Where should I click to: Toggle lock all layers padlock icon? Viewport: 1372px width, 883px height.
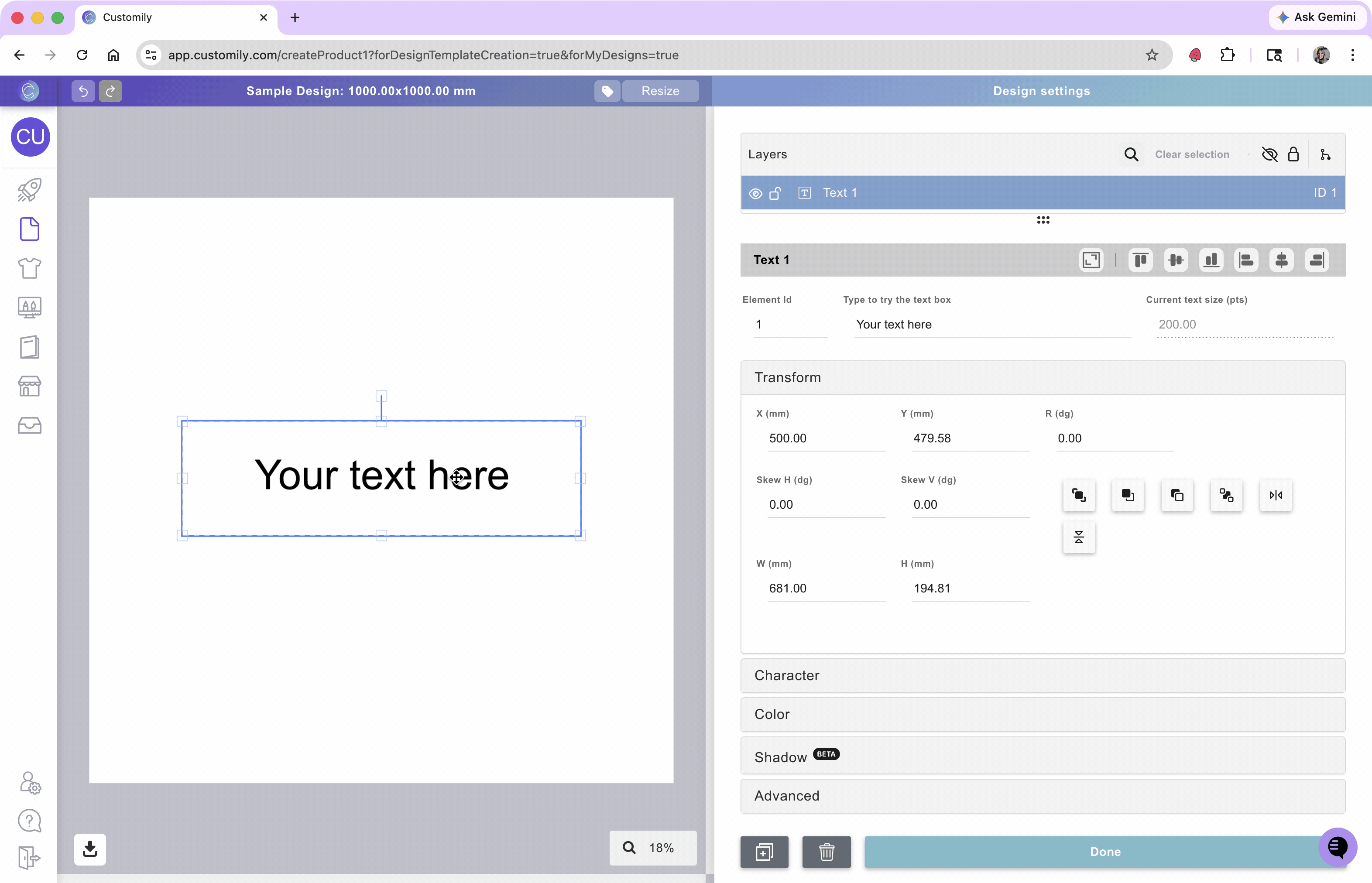click(1293, 154)
